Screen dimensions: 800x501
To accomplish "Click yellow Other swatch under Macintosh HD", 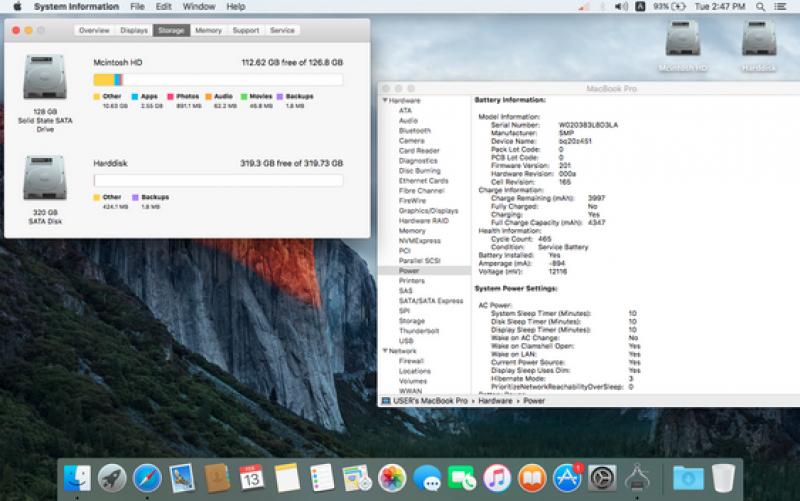I will pyautogui.click(x=96, y=96).
